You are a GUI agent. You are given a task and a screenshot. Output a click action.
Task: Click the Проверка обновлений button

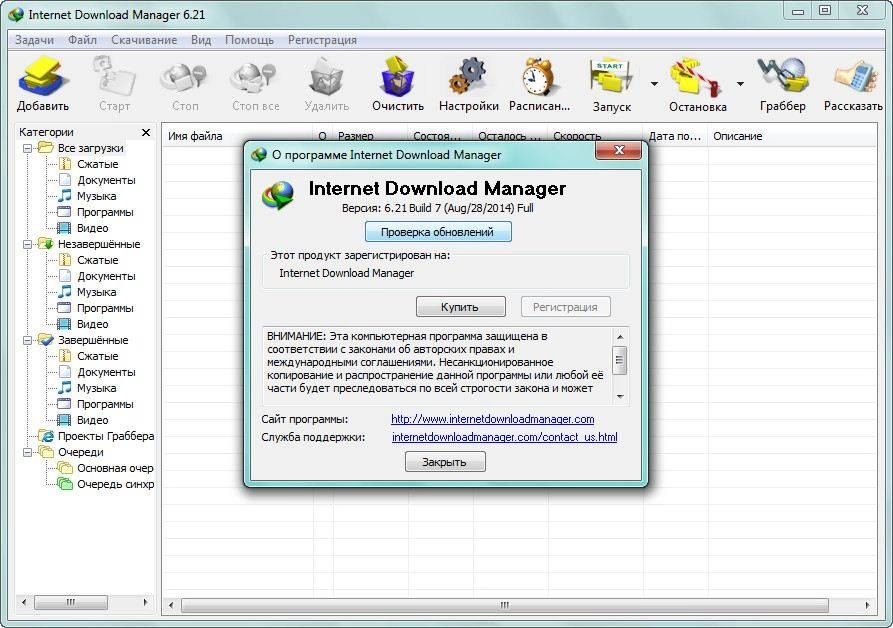point(437,232)
